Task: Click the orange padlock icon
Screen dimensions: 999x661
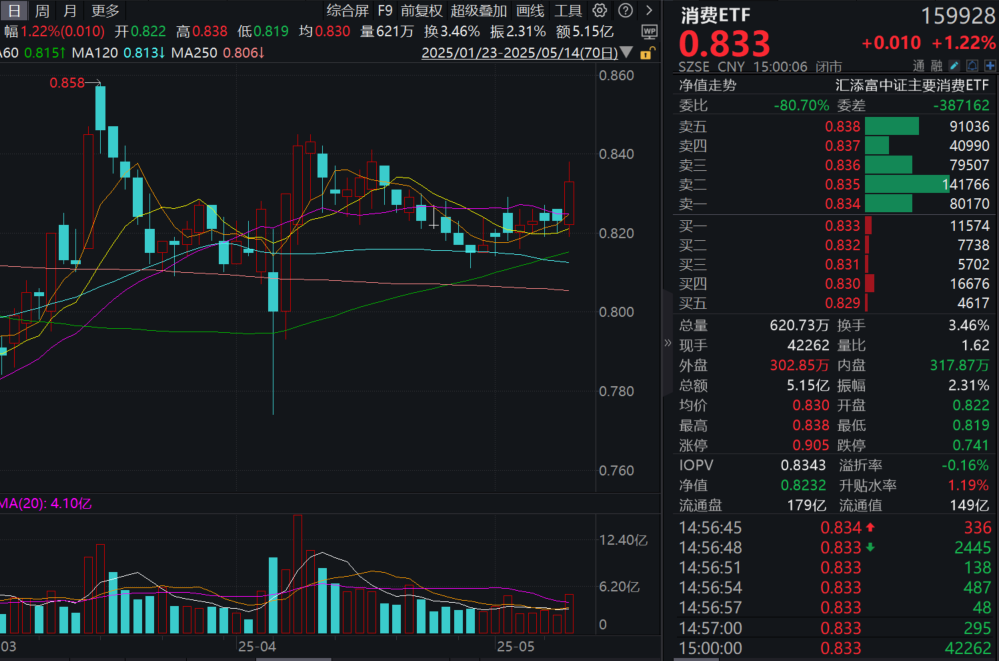Action: click(x=646, y=53)
